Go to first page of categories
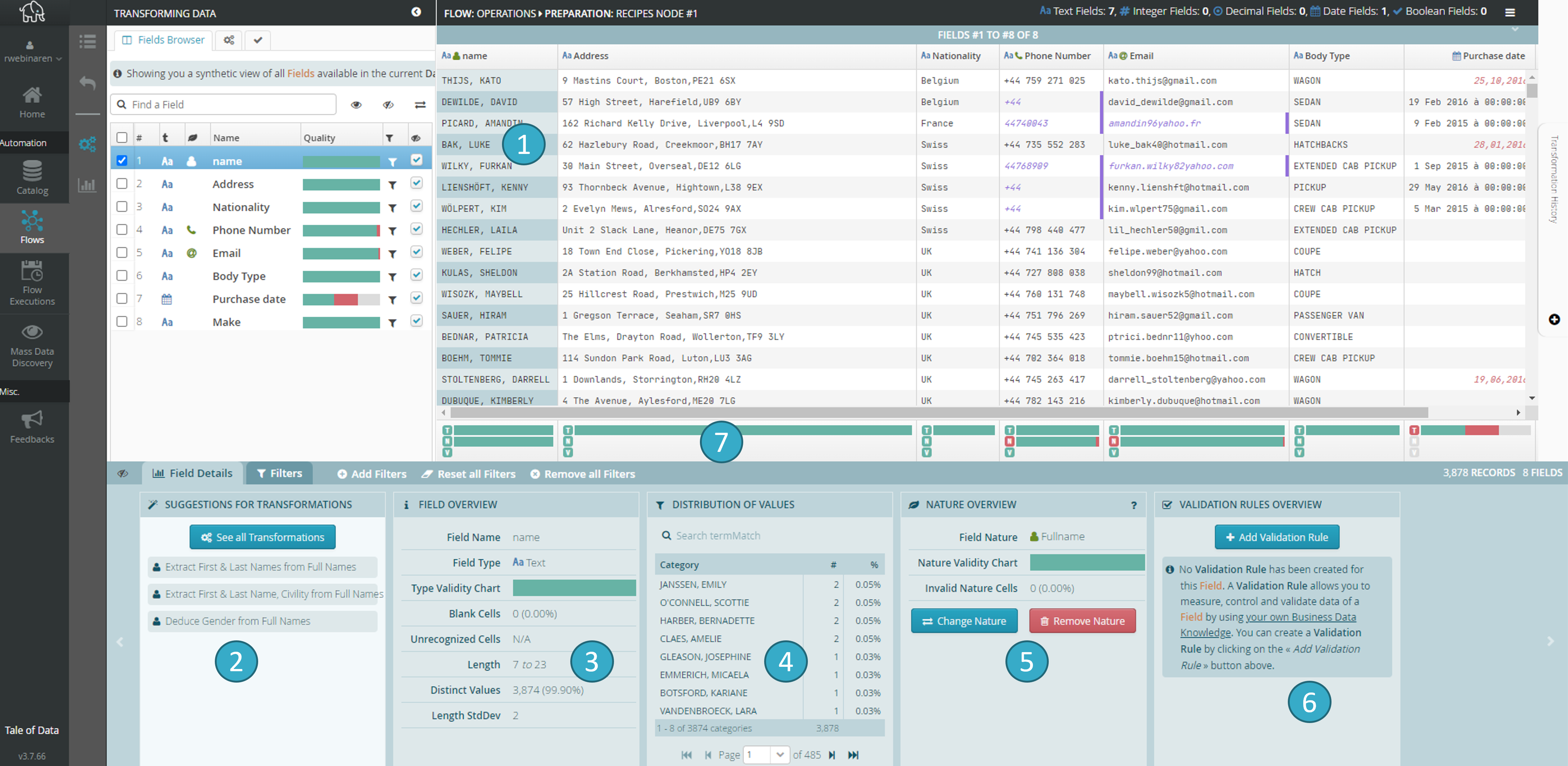Screen dimensions: 1568x766 click(x=687, y=755)
